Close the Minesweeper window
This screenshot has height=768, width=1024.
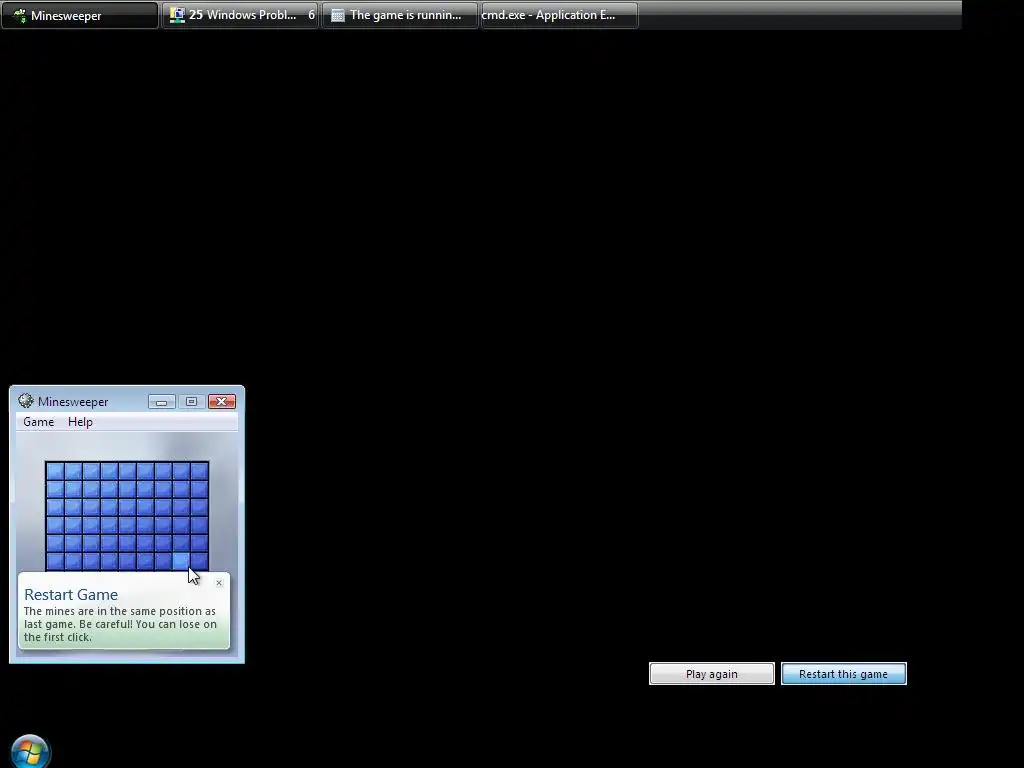[222, 402]
